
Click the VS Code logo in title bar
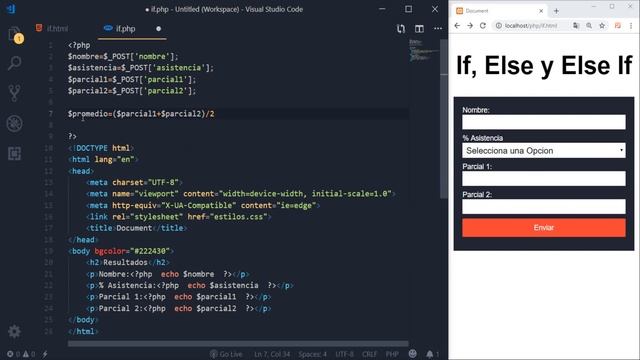pyautogui.click(x=11, y=9)
